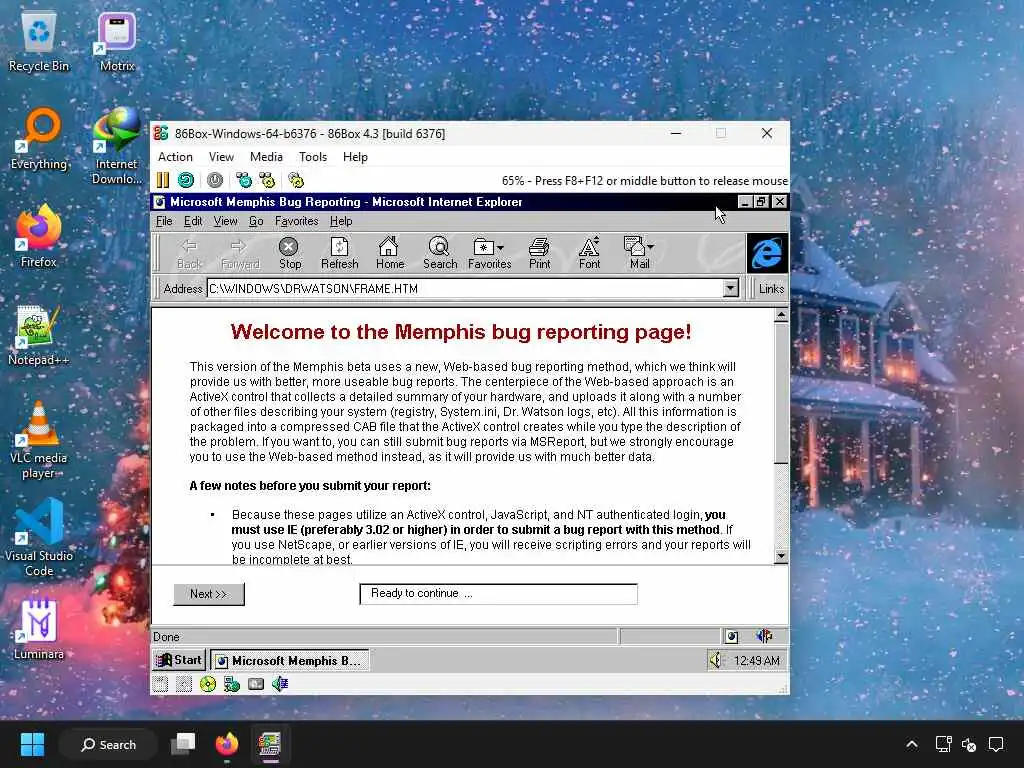Click Microsoft Memphis taskbar button

pyautogui.click(x=289, y=660)
